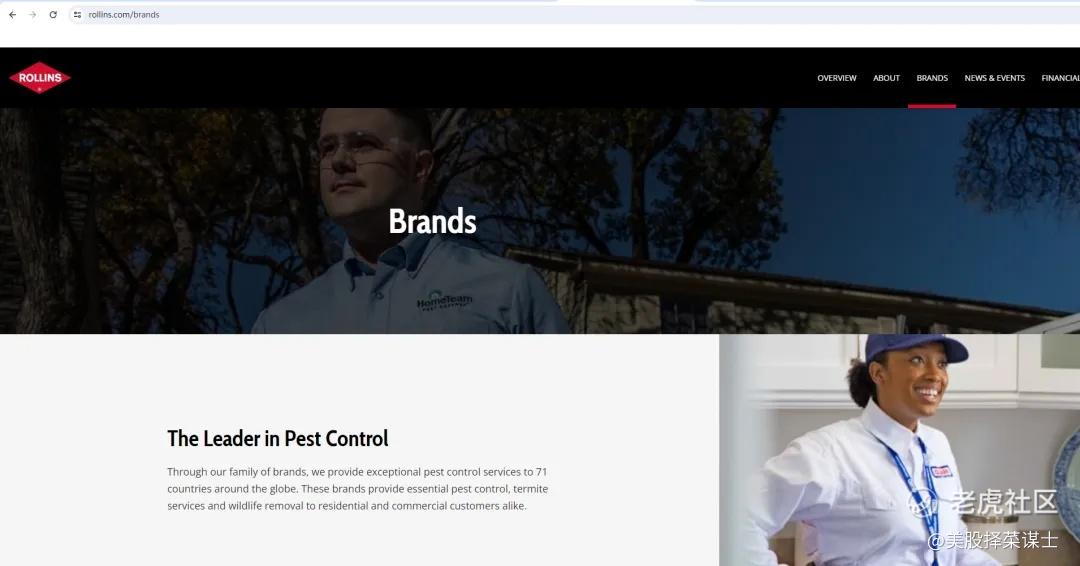The width and height of the screenshot is (1080, 566).
Task: Click the paragraph about 71 countries
Action: [357, 489]
